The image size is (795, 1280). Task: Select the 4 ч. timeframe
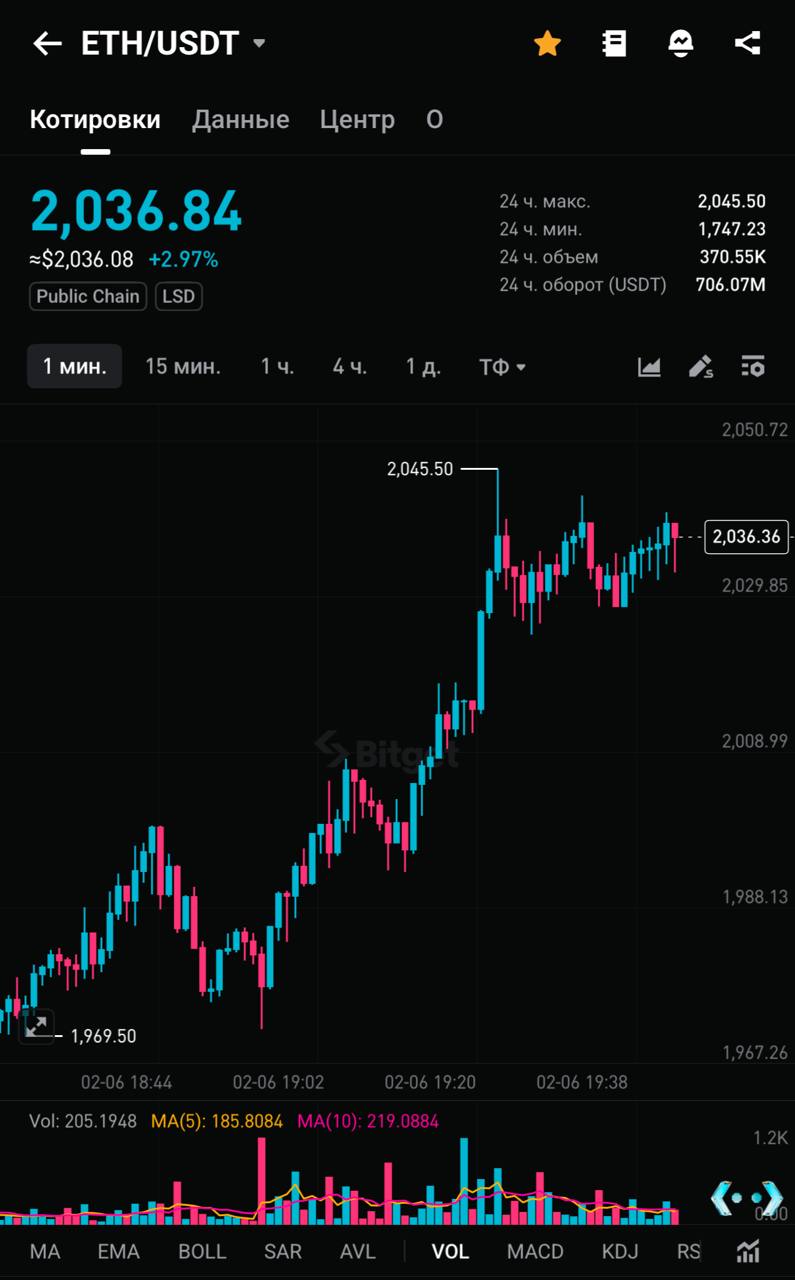350,367
